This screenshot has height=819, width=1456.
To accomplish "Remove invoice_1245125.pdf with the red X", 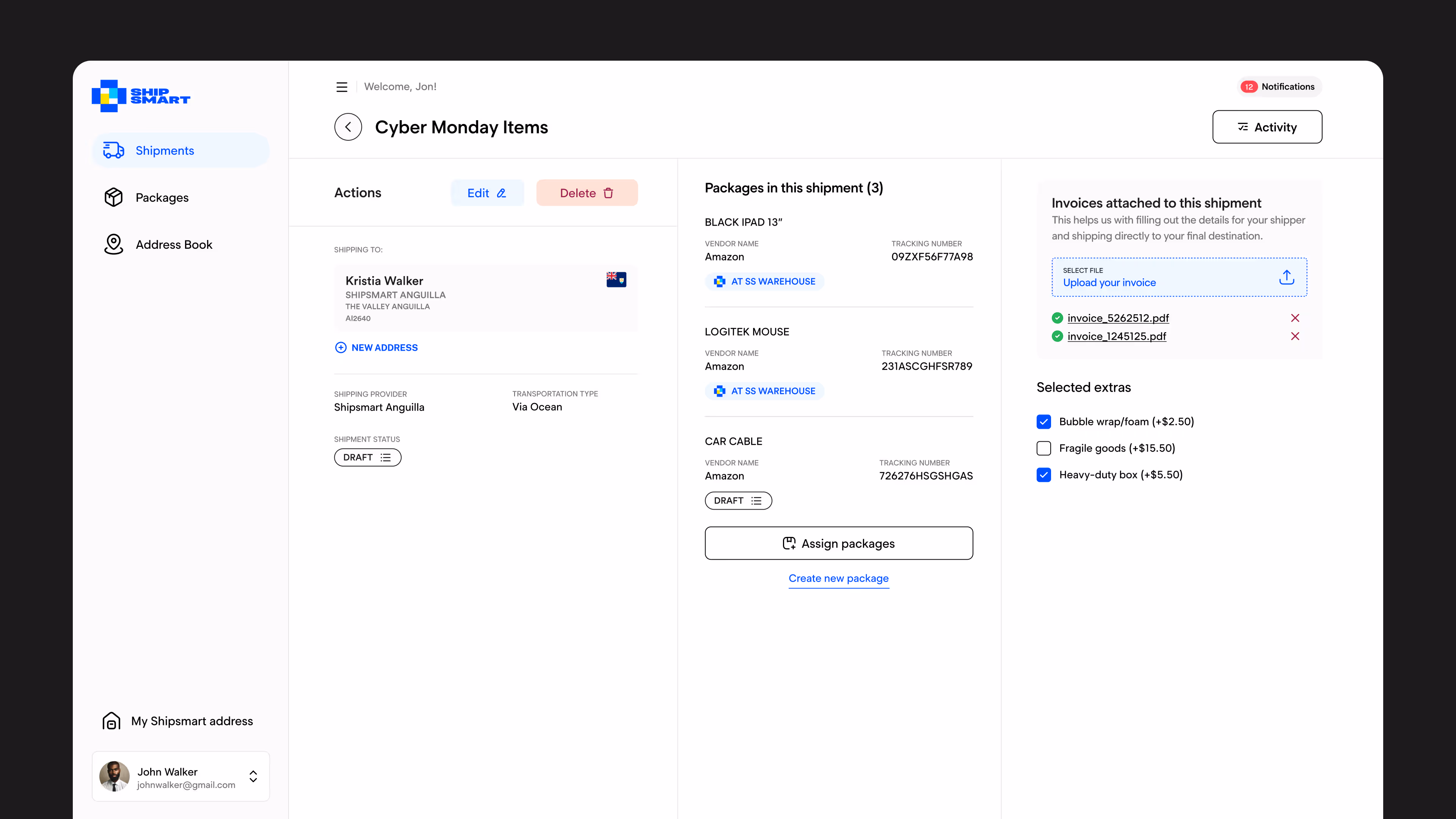I will [1295, 336].
